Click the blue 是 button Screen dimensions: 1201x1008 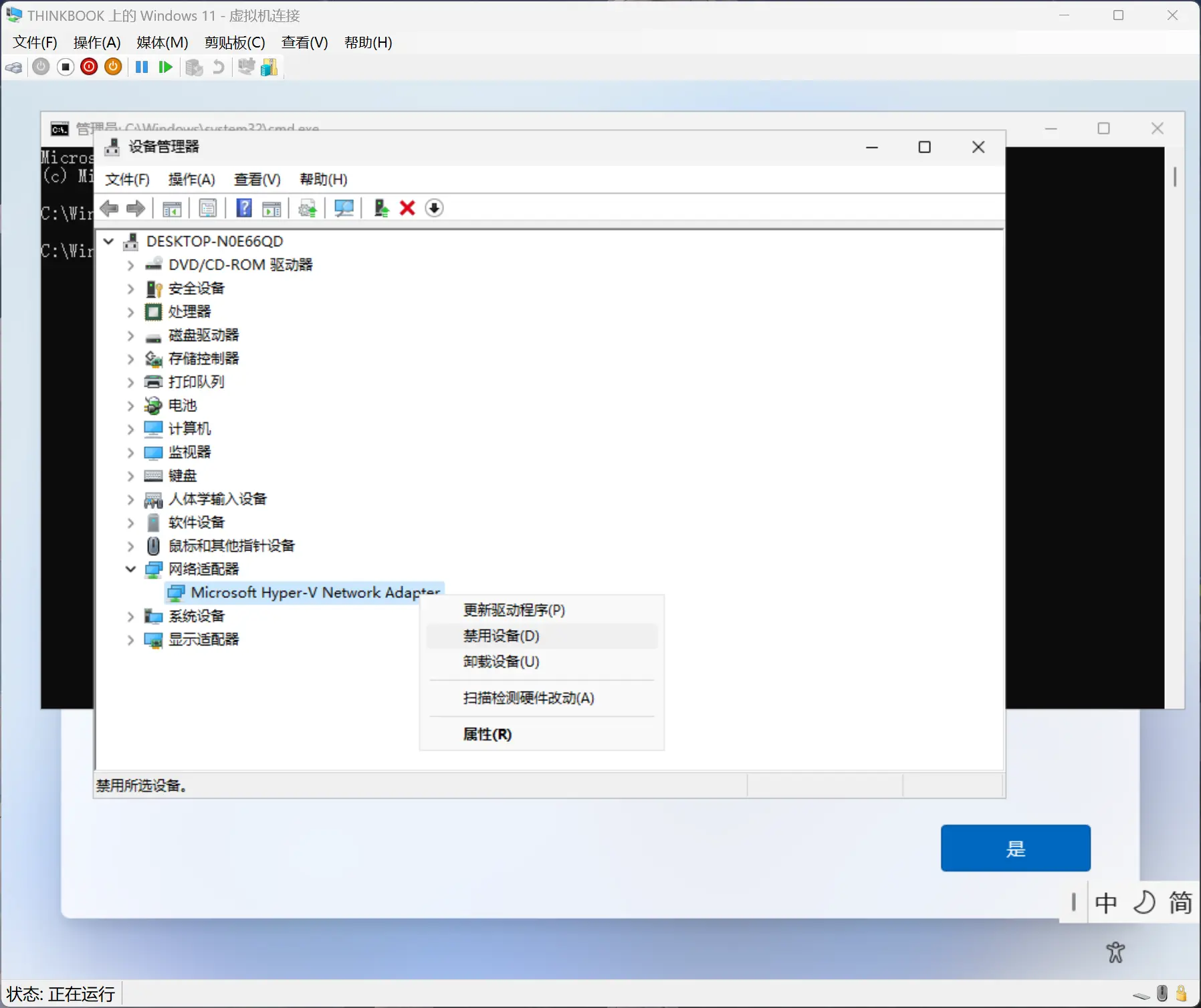(1015, 848)
